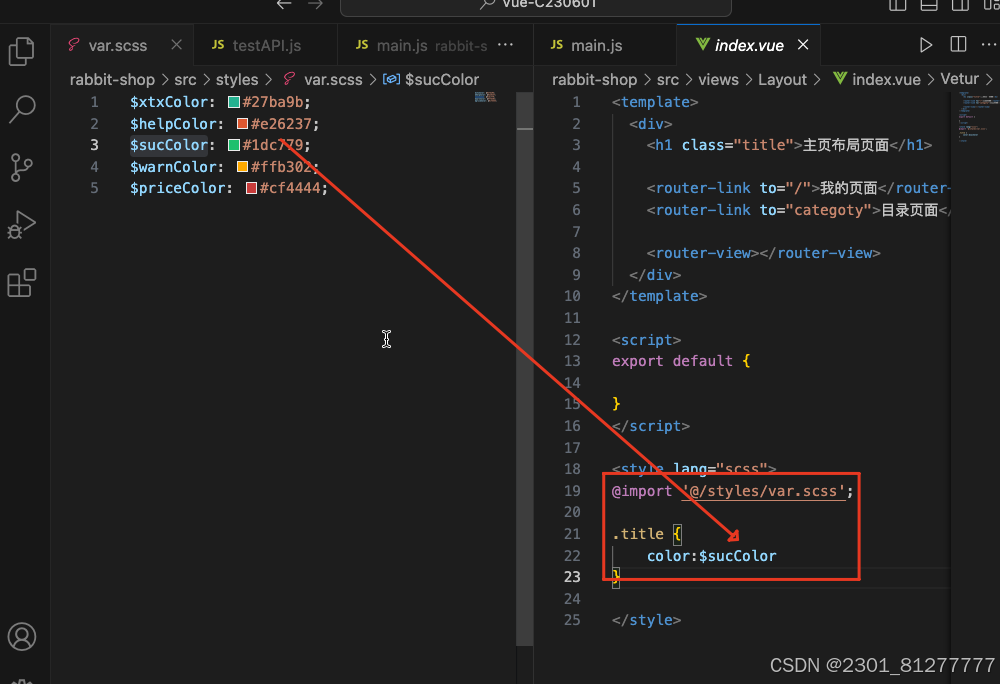Open the Search view in activity bar

(x=22, y=109)
